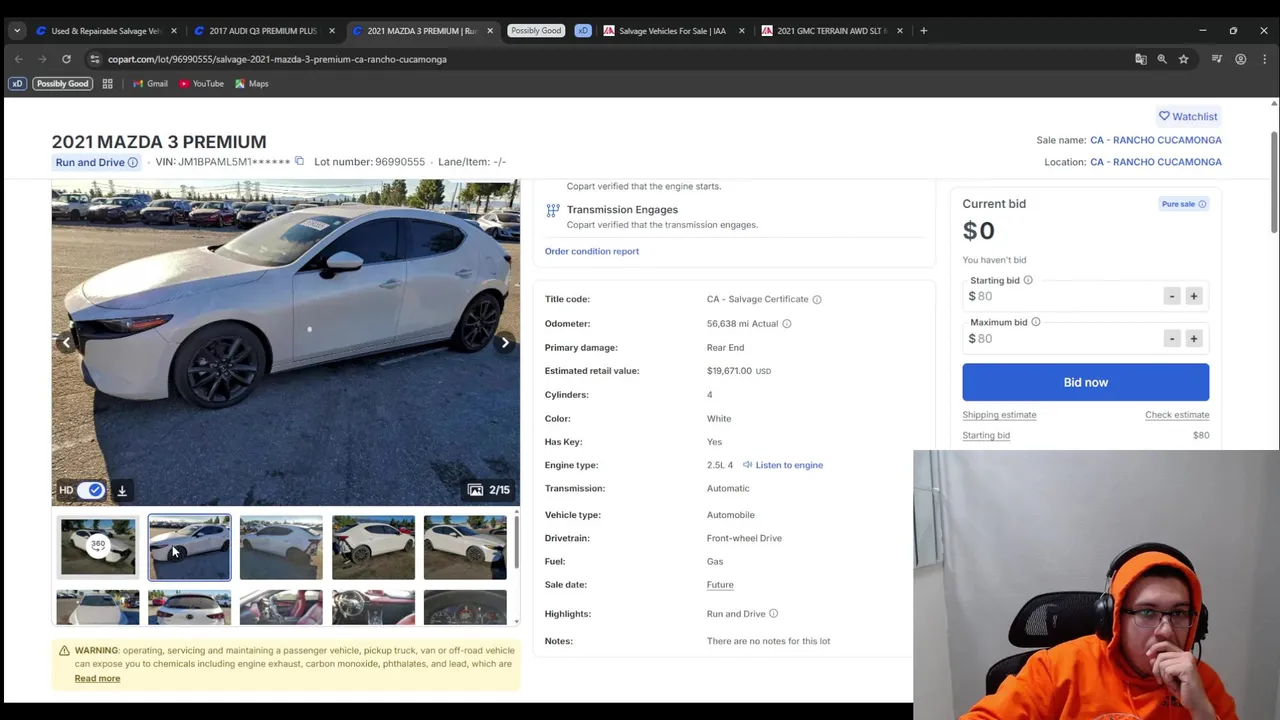Show next vehicle photo arrow
Image resolution: width=1280 pixels, height=720 pixels.
(505, 343)
